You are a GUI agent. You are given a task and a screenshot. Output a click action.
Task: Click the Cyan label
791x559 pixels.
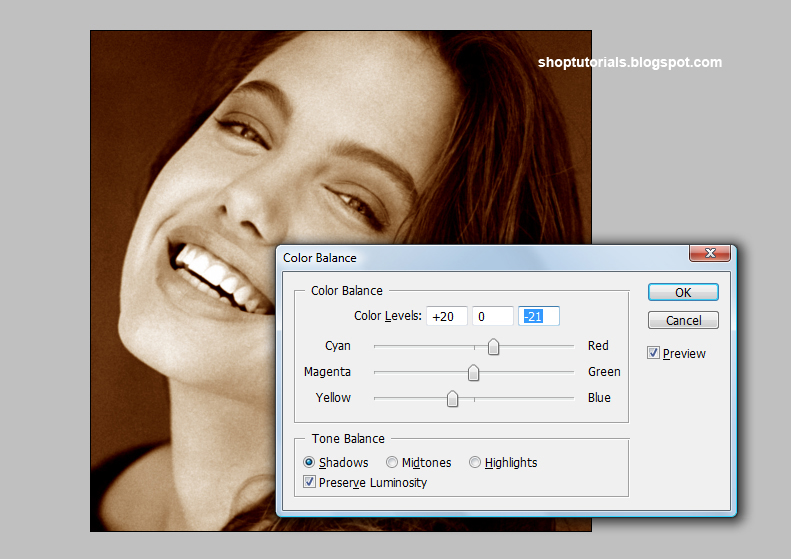pyautogui.click(x=337, y=346)
